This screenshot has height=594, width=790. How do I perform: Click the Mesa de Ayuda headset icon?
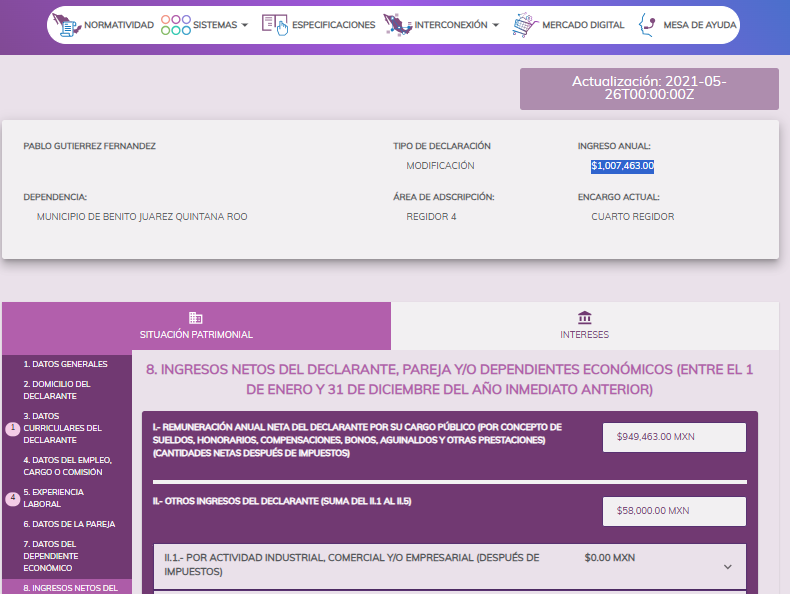coord(647,25)
